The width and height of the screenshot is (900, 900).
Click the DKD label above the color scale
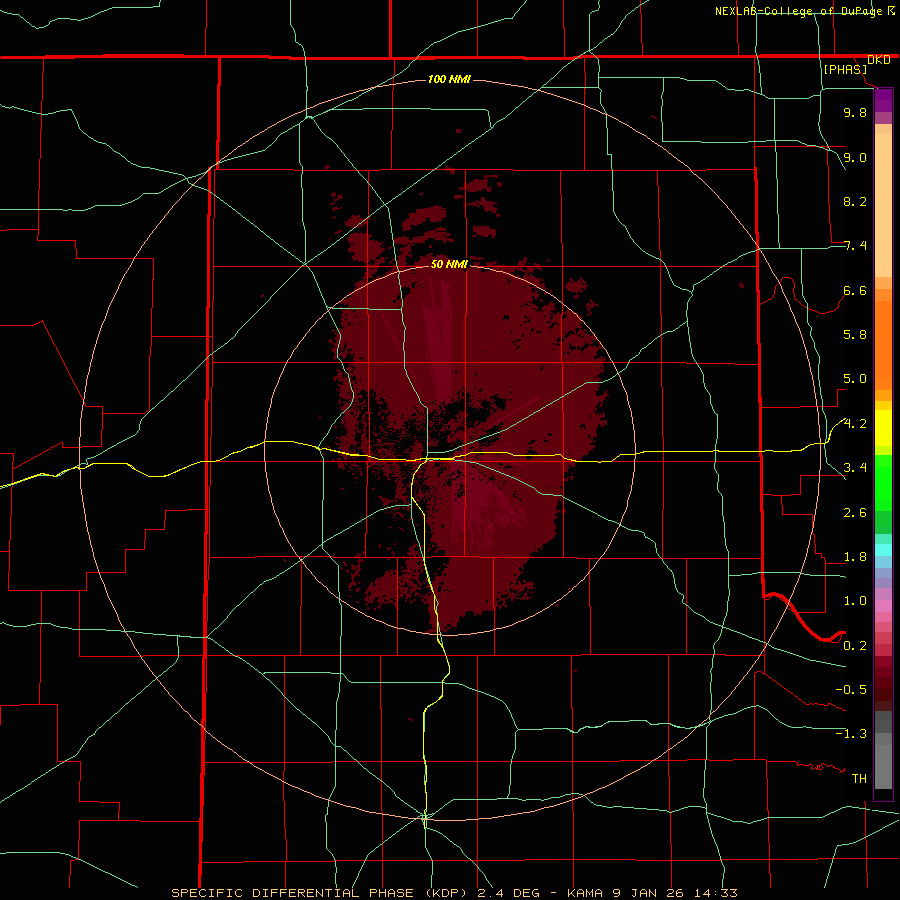[879, 60]
